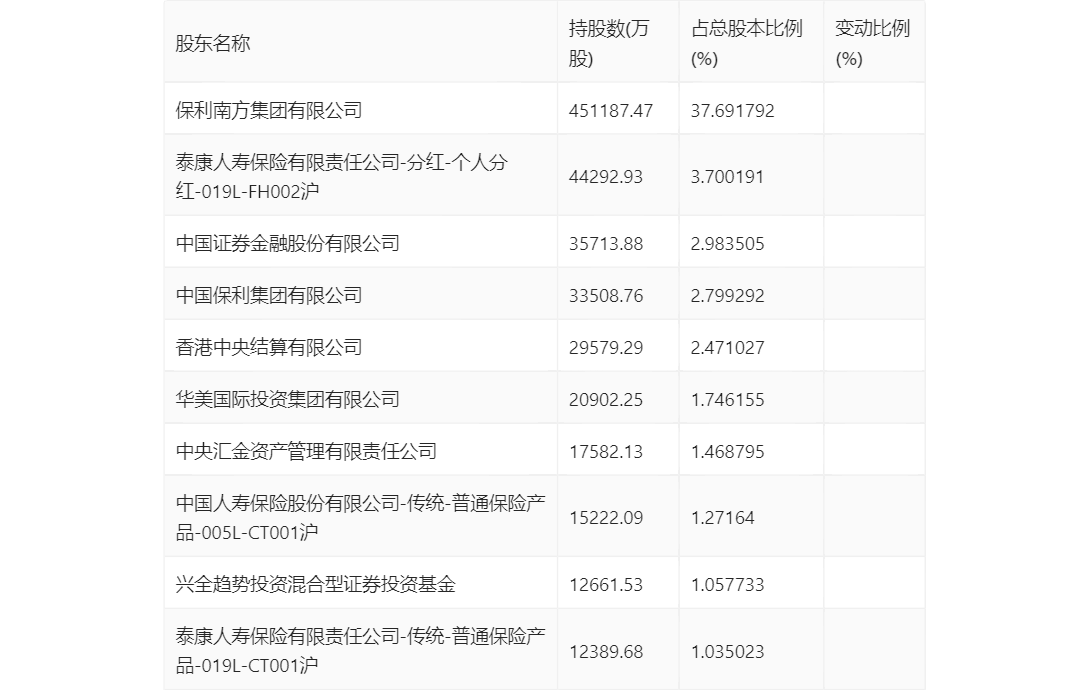Select shareholder 华美国际投资集团有限公司
The height and width of the screenshot is (690, 1089).
[288, 400]
